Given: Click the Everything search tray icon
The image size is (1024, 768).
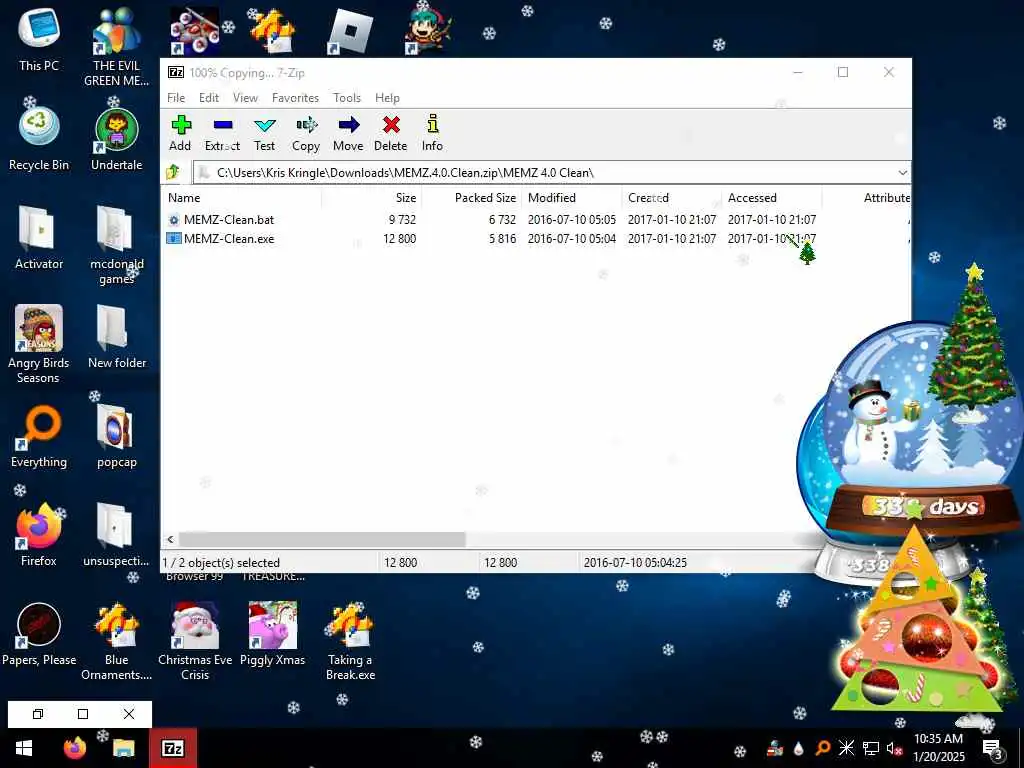Looking at the screenshot, I should point(823,748).
